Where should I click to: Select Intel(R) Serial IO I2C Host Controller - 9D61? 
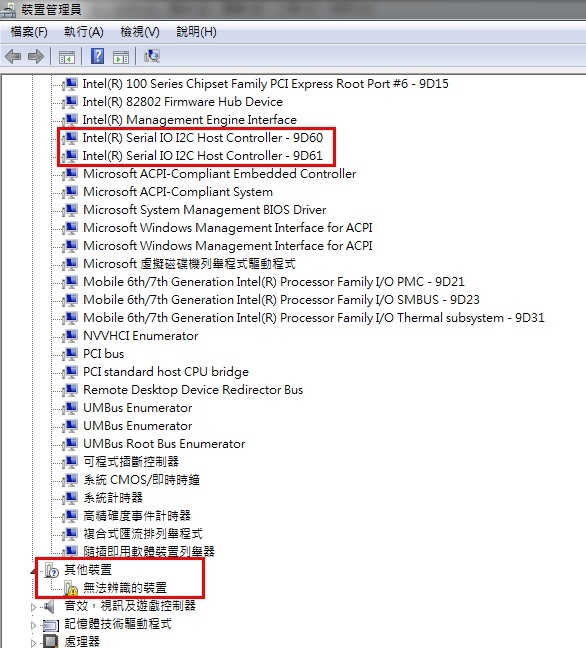[202, 156]
